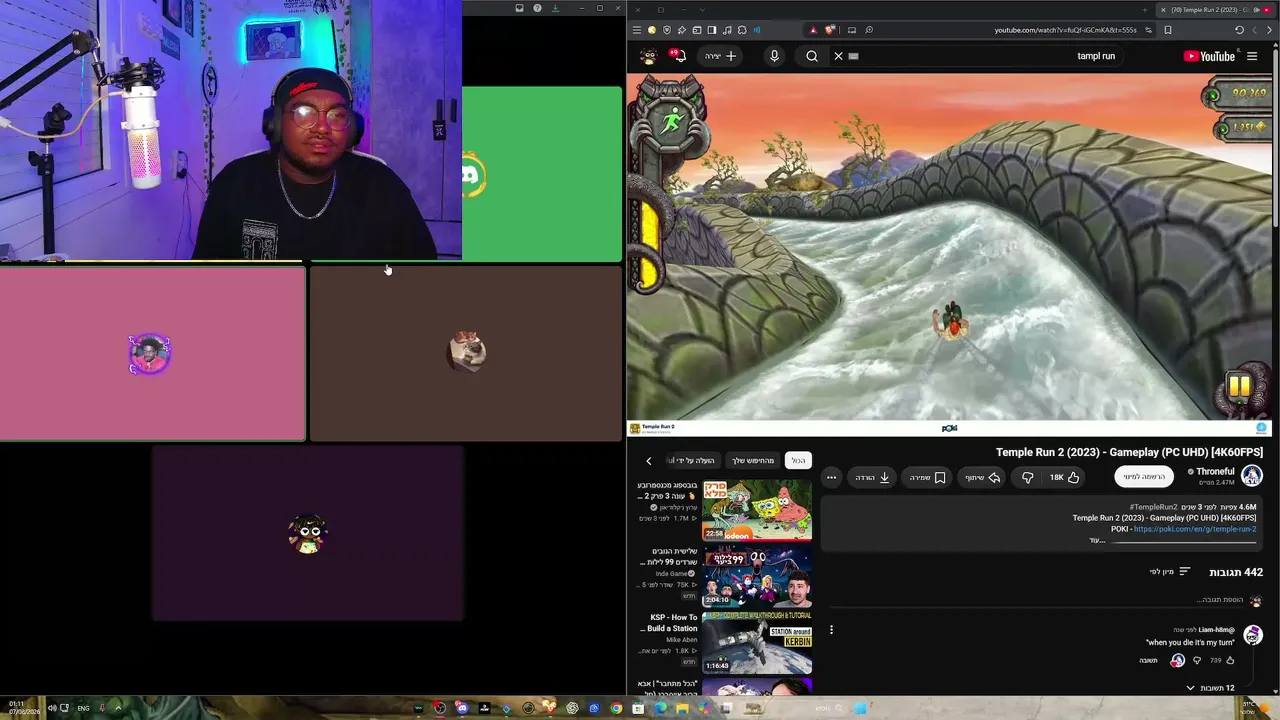Dislike the Liam-h8m comment

pyautogui.click(x=1197, y=660)
